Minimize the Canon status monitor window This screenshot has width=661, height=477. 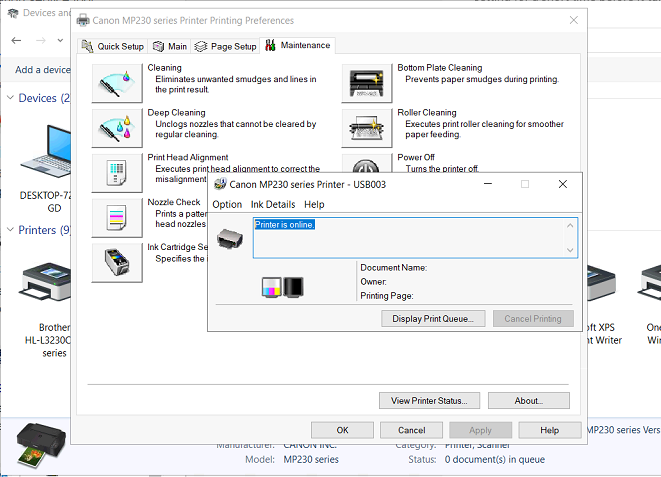(x=488, y=184)
